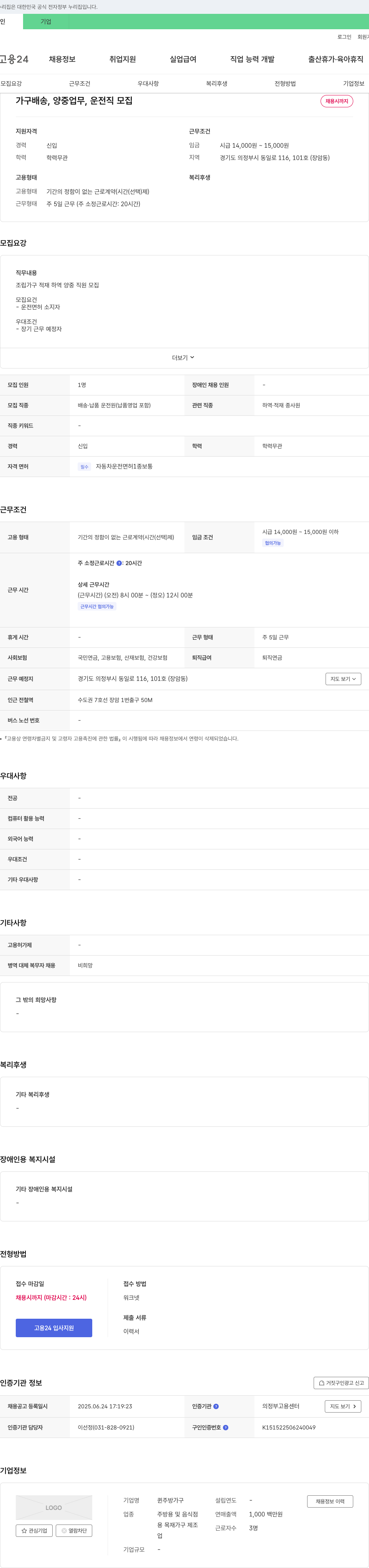Open the 고용24 logo home link
The height and width of the screenshot is (1568, 369).
point(13,59)
